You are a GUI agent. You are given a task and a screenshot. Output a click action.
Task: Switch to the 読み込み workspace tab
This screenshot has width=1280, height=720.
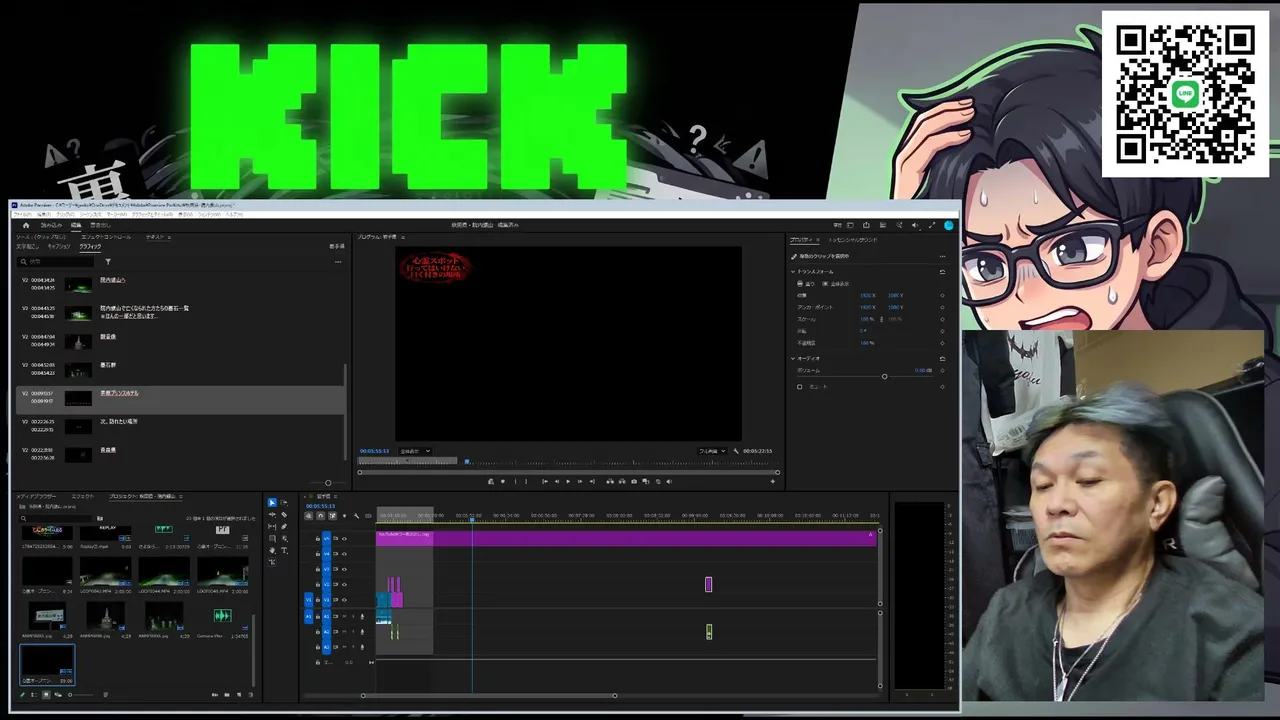click(x=51, y=225)
